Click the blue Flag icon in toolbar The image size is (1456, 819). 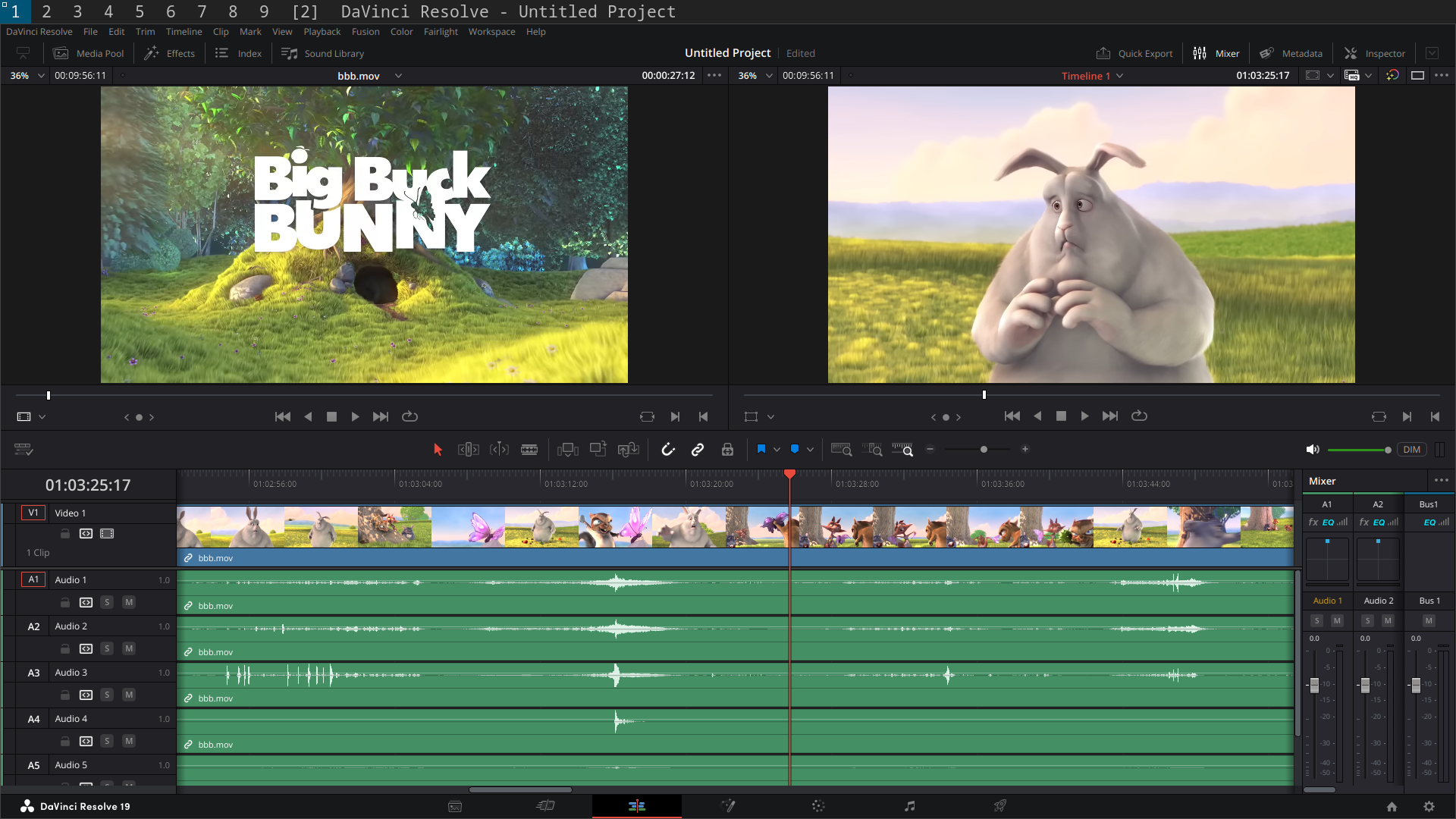(x=761, y=450)
